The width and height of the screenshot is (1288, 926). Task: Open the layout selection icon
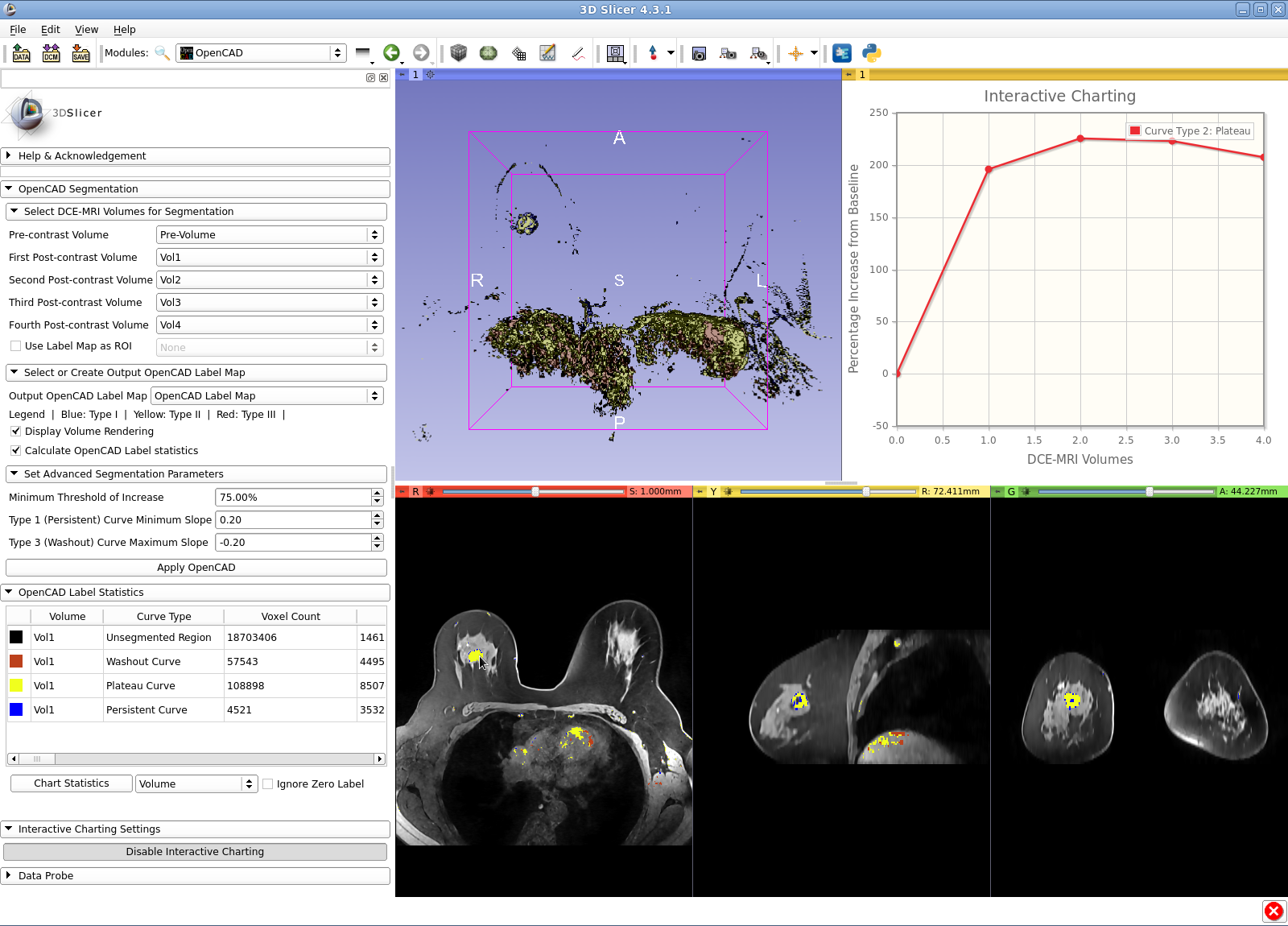(x=615, y=53)
